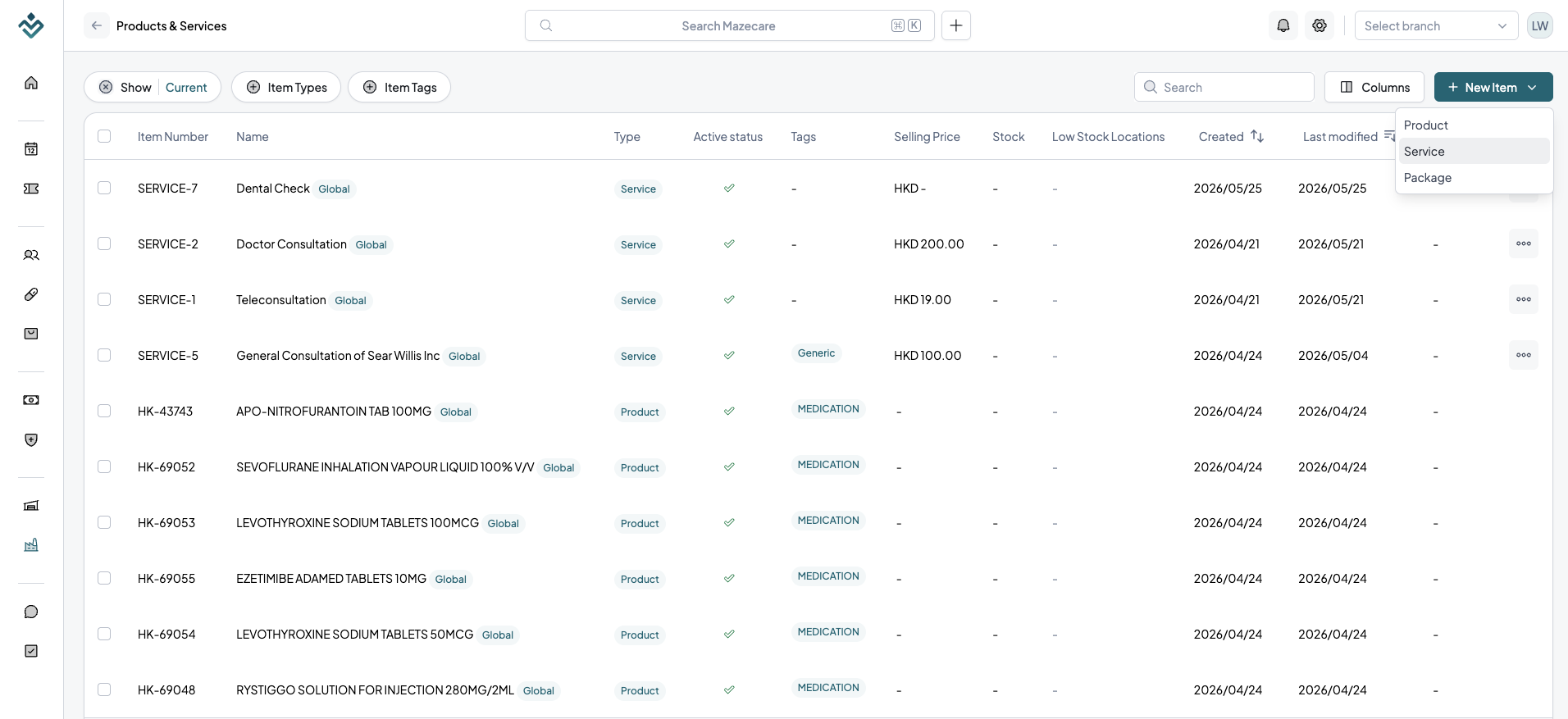The image size is (1568, 719).
Task: Sort by Created column arrows
Action: (x=1257, y=136)
